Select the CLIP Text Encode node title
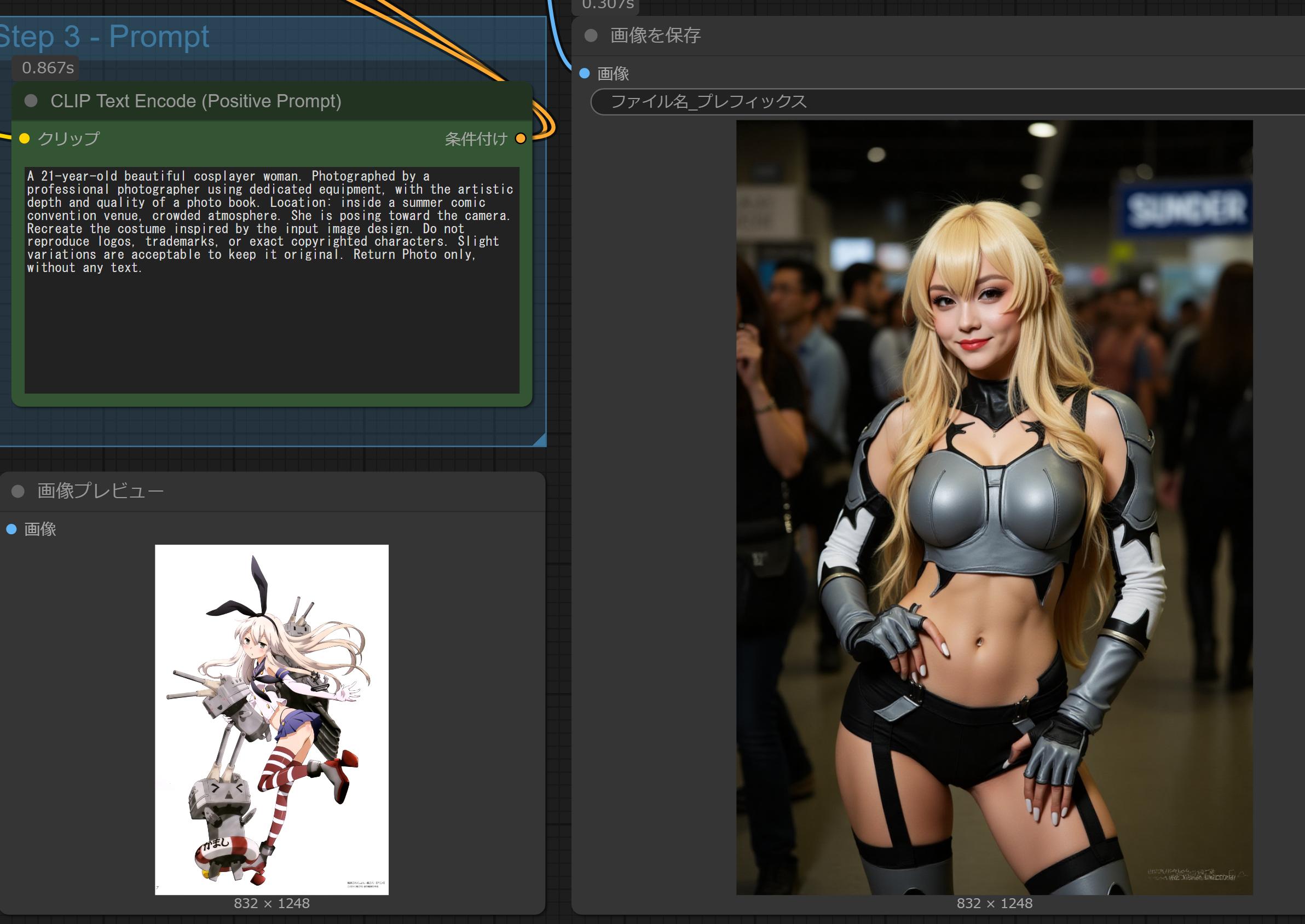The width and height of the screenshot is (1305, 924). (195, 101)
